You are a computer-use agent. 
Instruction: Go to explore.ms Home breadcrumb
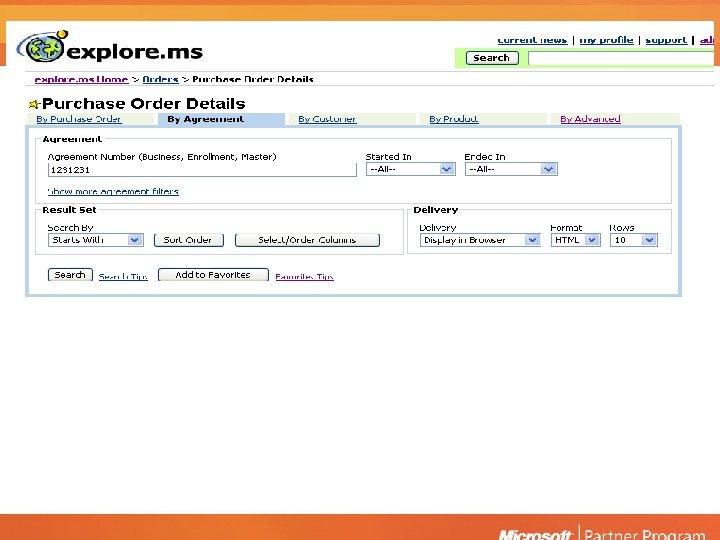pyautogui.click(x=81, y=79)
